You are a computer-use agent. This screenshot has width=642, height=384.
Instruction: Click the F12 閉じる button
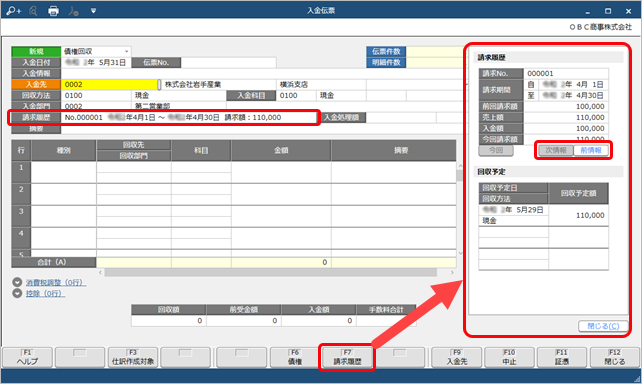coord(615,357)
